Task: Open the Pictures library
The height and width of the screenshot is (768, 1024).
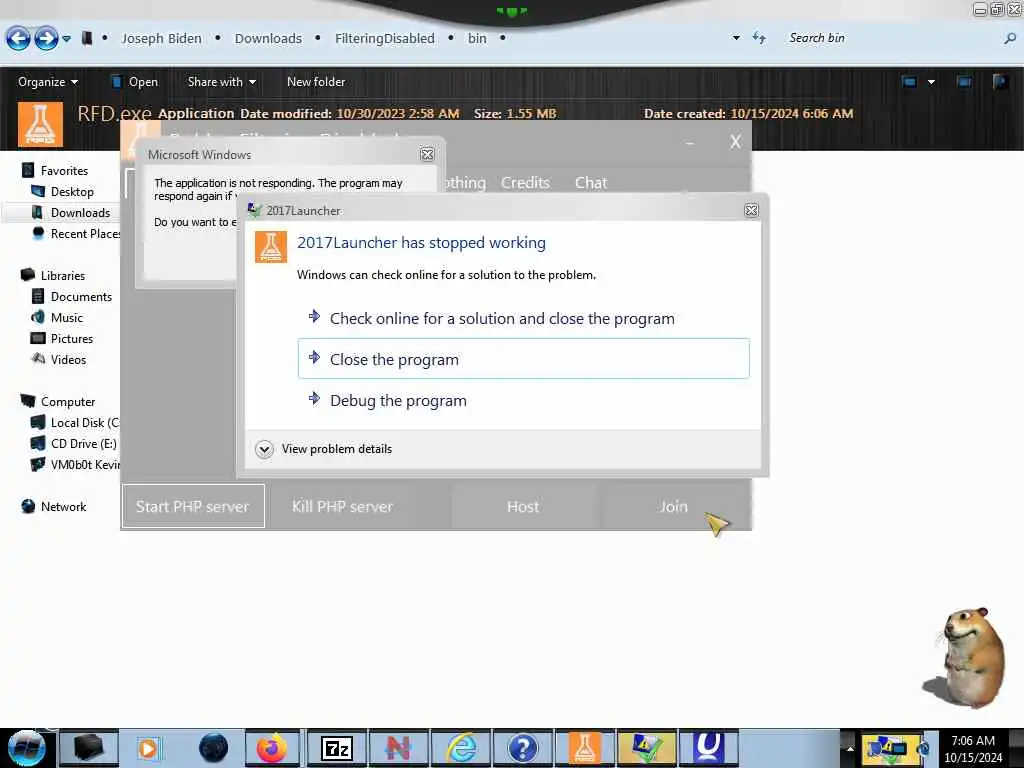Action: click(x=72, y=338)
